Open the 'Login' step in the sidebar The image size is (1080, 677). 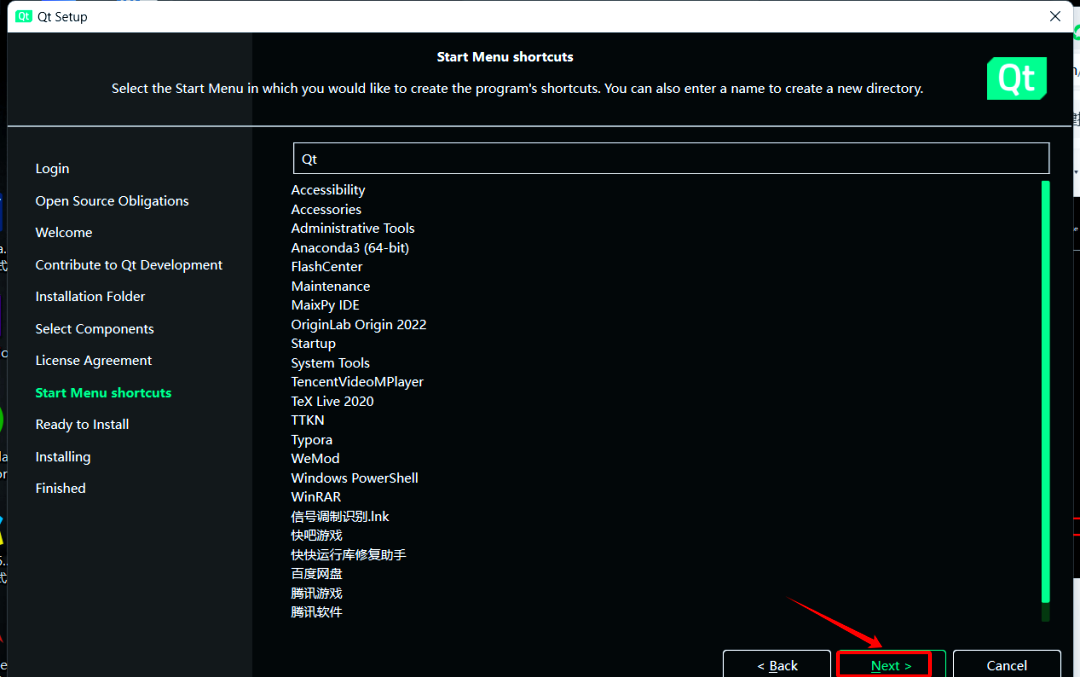tap(52, 168)
